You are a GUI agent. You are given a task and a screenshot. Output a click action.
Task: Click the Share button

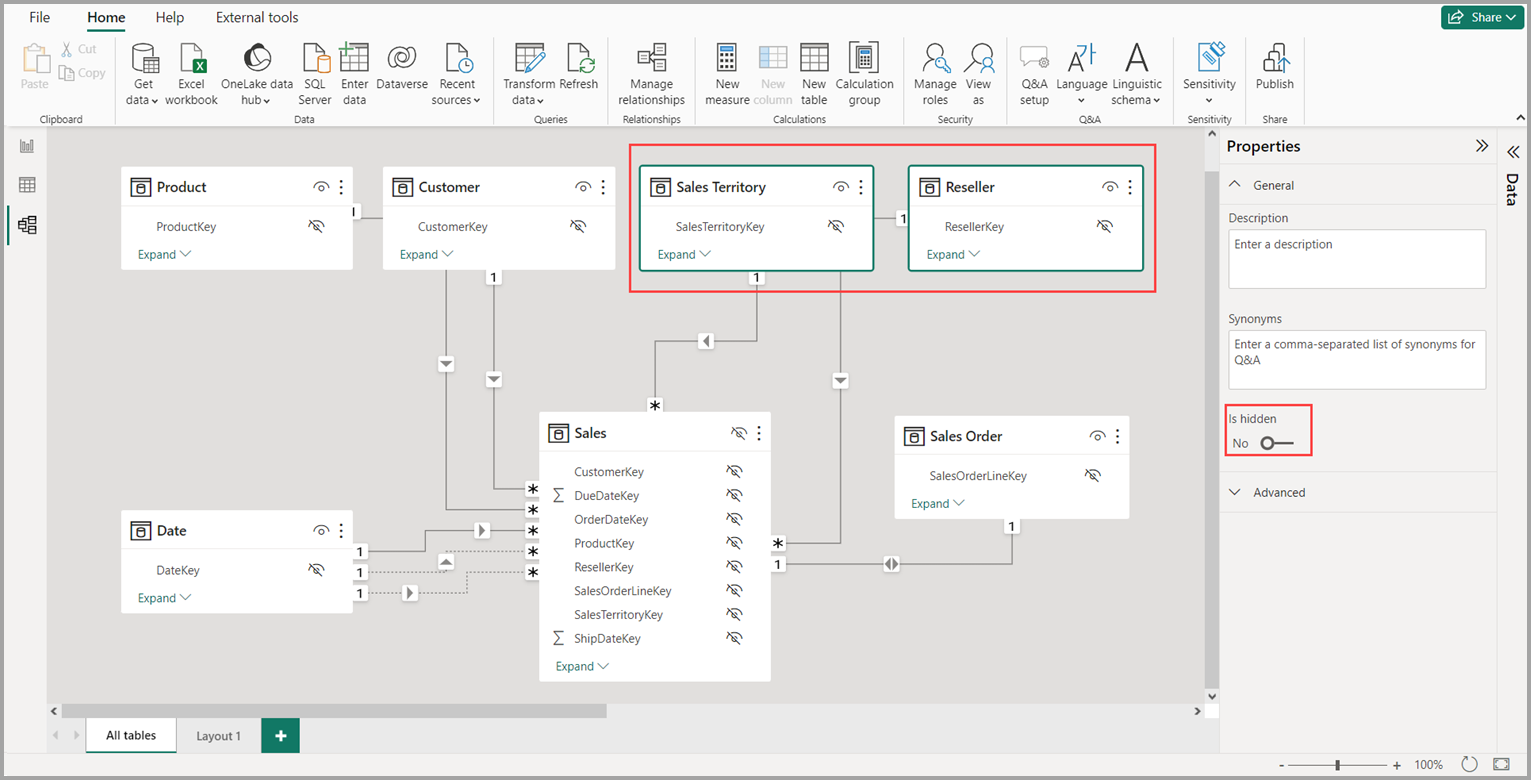(1481, 17)
